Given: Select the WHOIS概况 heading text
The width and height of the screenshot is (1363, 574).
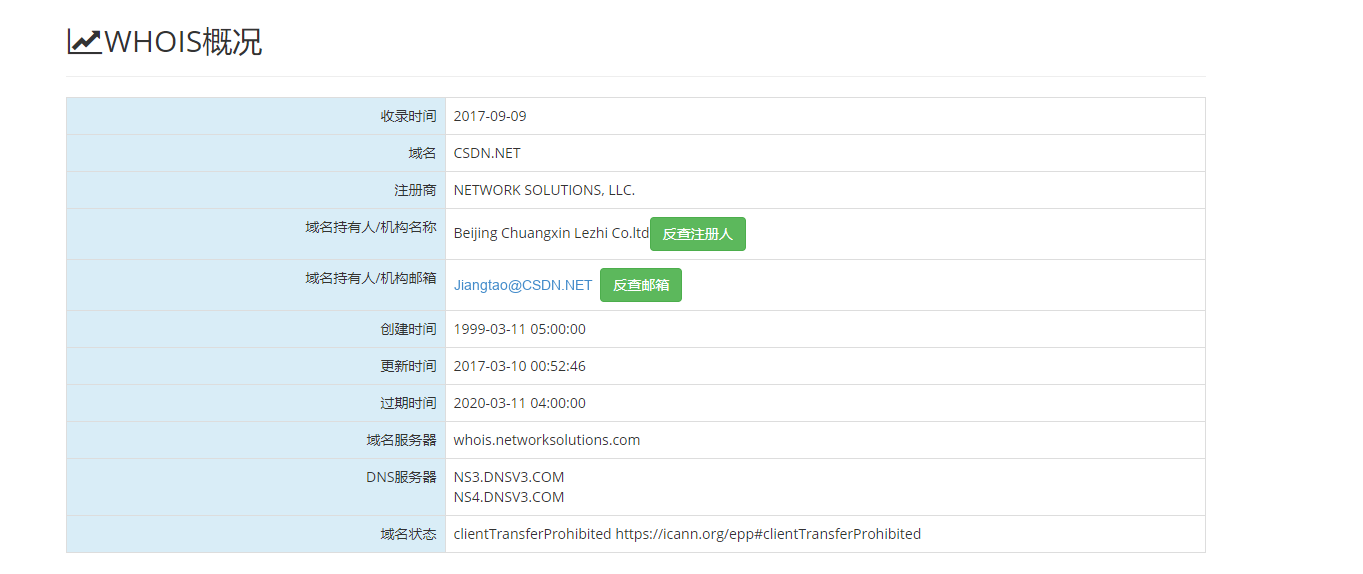Looking at the screenshot, I should tap(183, 41).
